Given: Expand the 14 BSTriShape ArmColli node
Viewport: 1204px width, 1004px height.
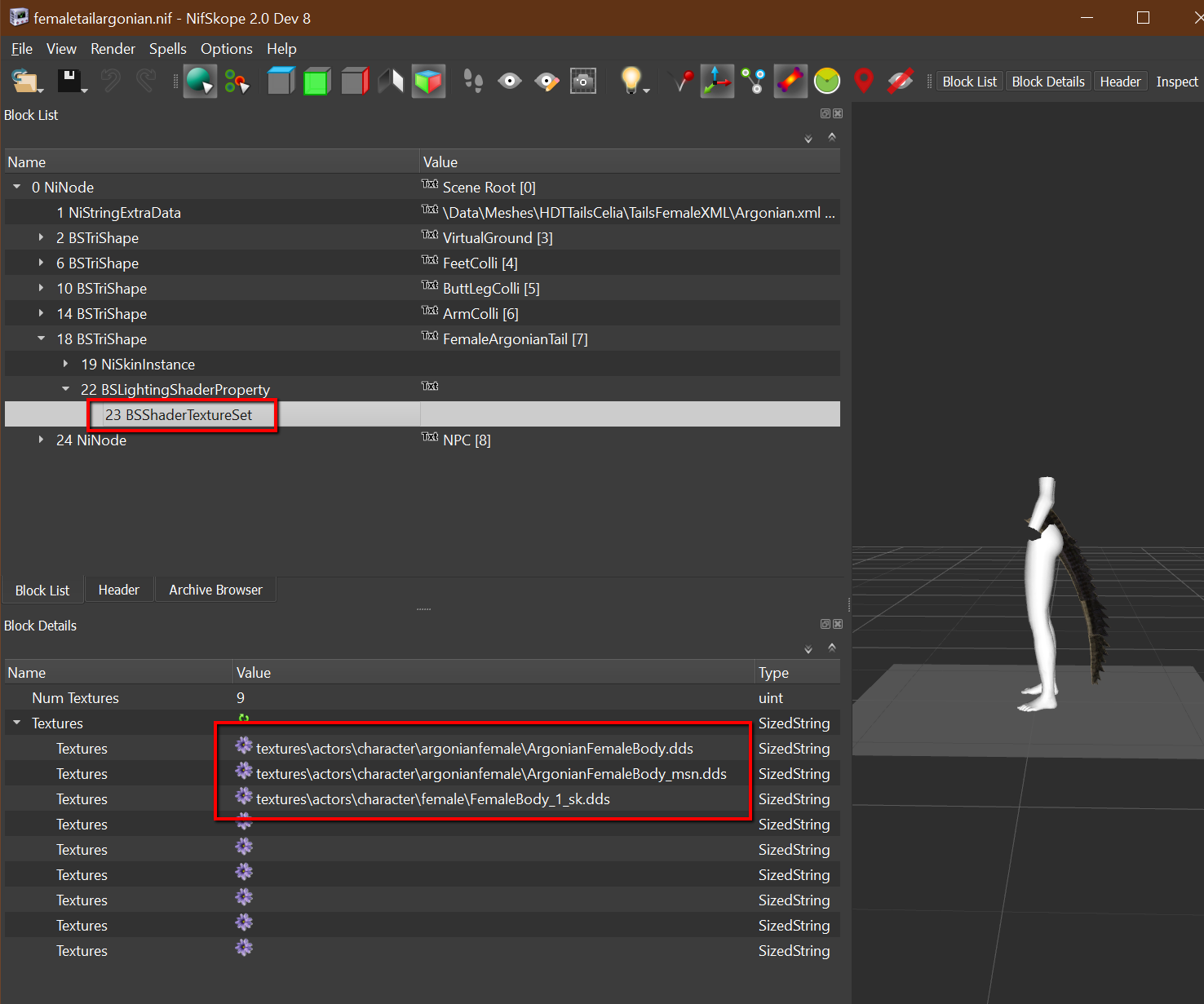Looking at the screenshot, I should [x=41, y=313].
